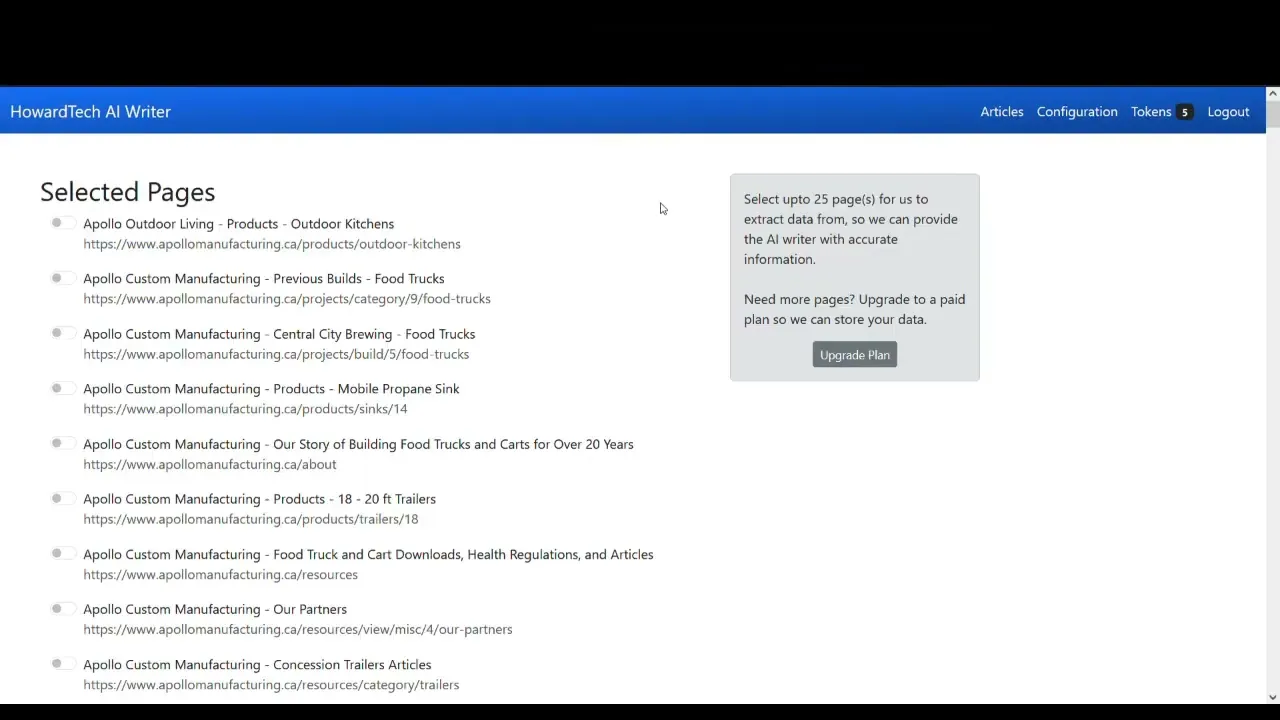Toggle the Our Partners page switch

pos(62,608)
